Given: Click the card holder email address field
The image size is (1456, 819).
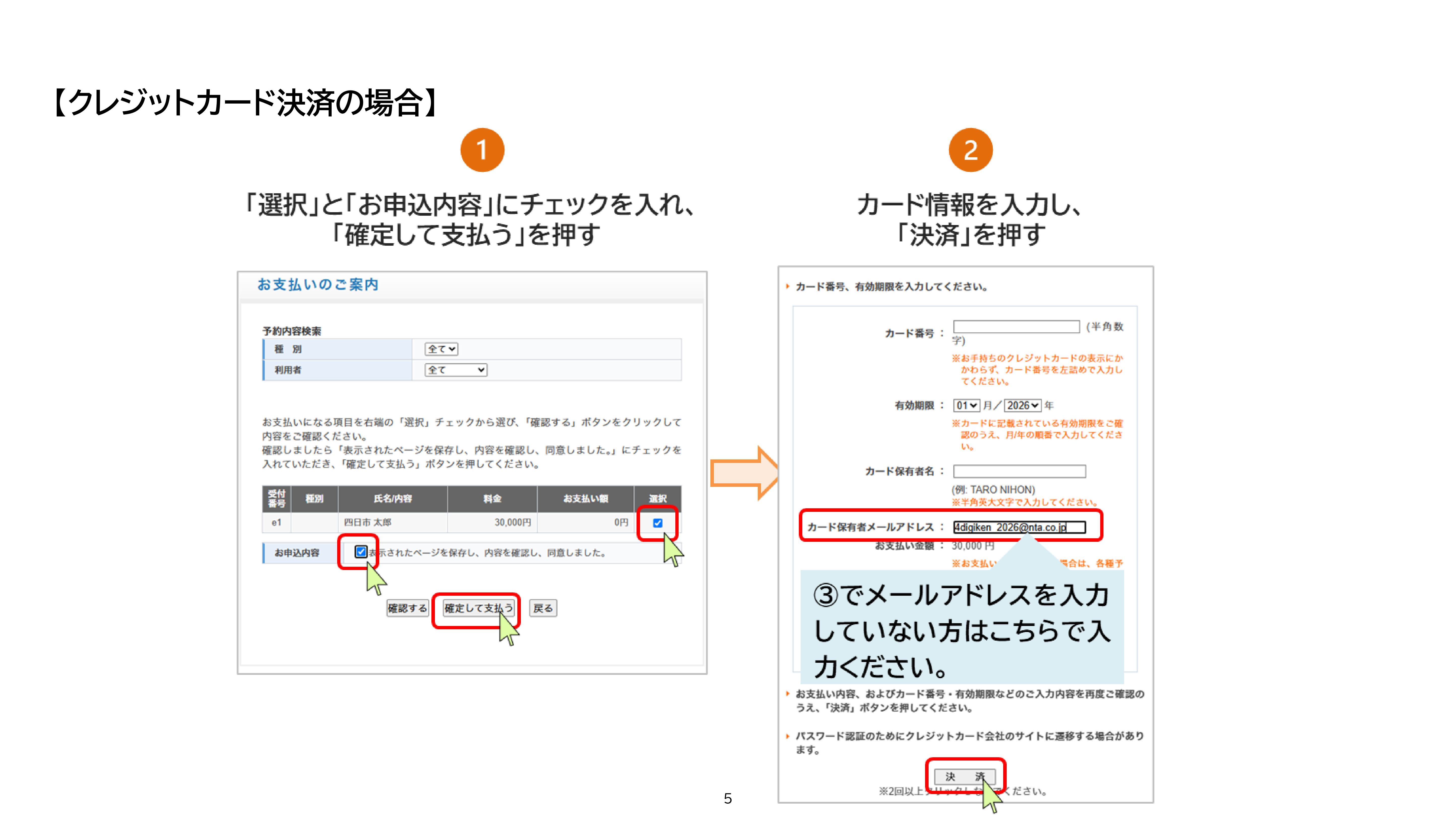Looking at the screenshot, I should (1019, 527).
